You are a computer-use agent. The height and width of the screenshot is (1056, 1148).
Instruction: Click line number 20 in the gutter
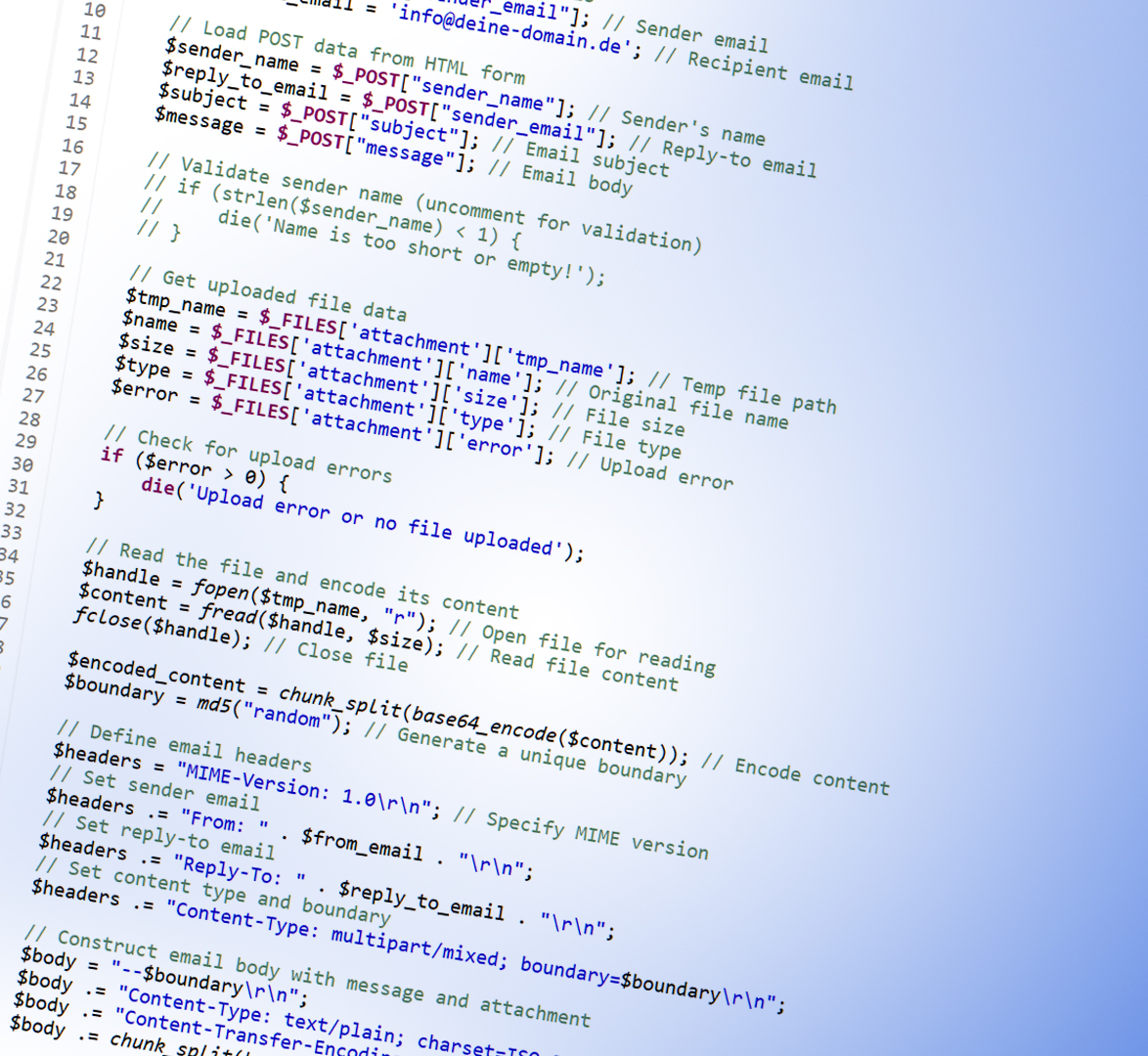point(59,237)
